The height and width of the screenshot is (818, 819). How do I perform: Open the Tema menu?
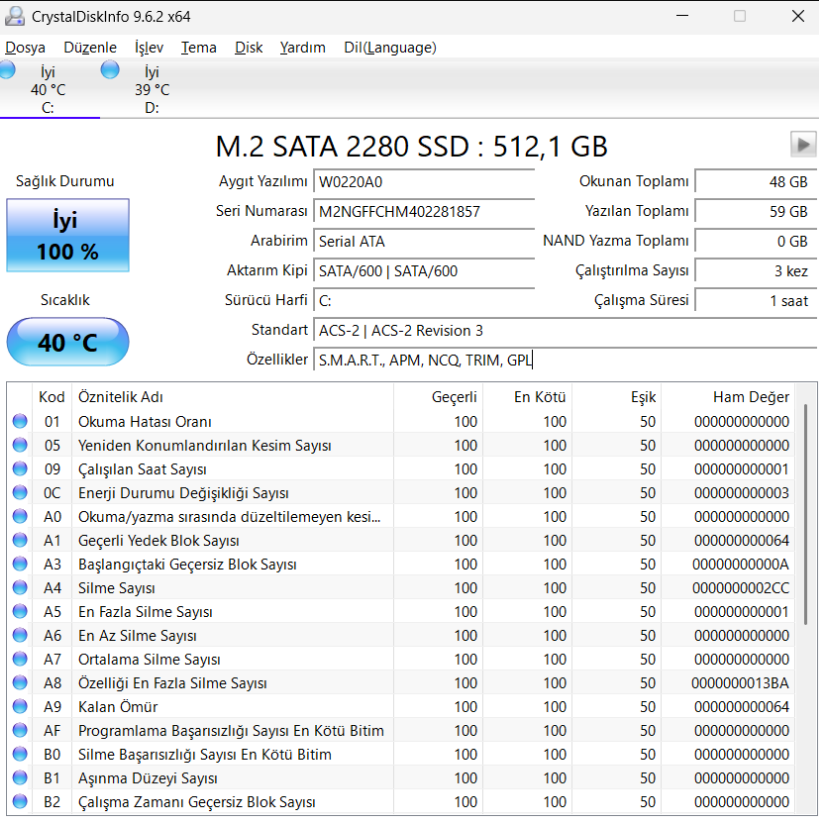198,48
